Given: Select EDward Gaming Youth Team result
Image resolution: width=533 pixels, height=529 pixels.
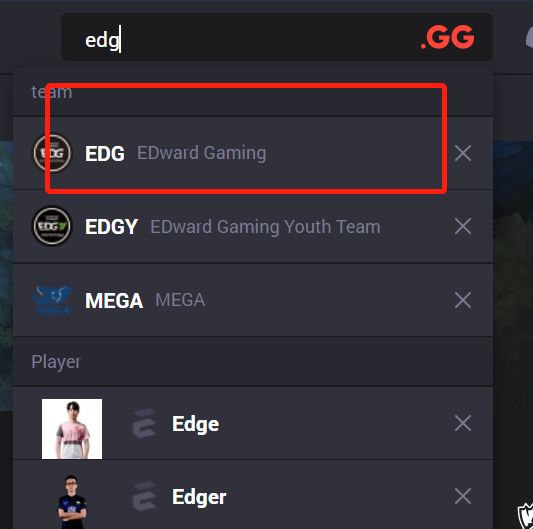Looking at the screenshot, I should tap(253, 226).
